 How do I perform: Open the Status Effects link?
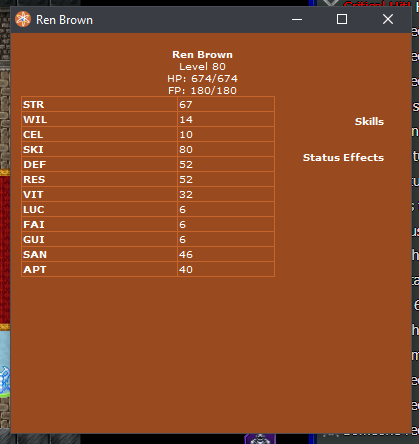pyautogui.click(x=343, y=157)
